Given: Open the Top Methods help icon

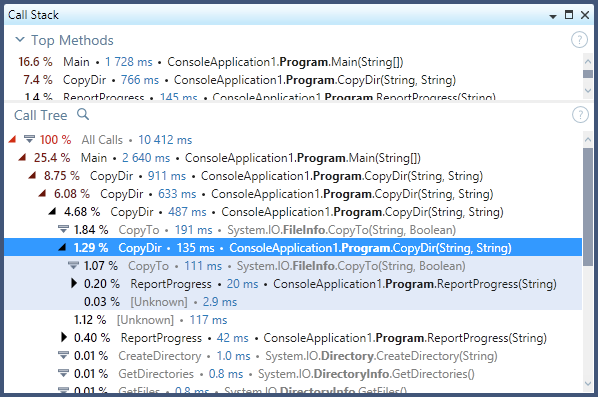Looking at the screenshot, I should coord(579,40).
